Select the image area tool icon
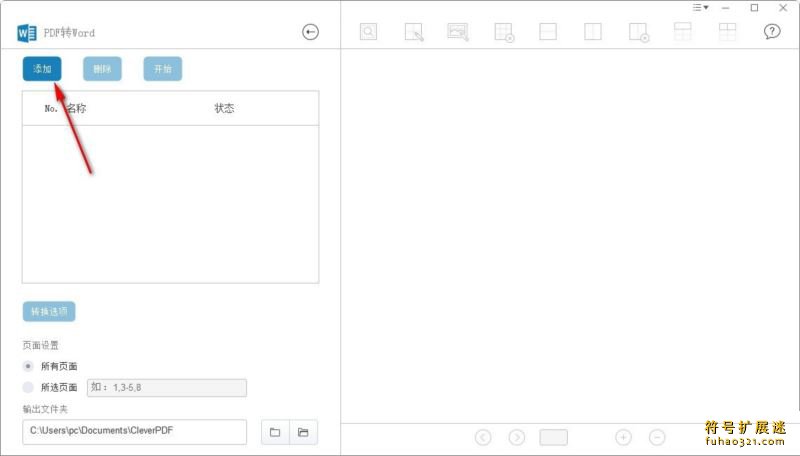Viewport: 800px width, 456px height. pyautogui.click(x=458, y=32)
